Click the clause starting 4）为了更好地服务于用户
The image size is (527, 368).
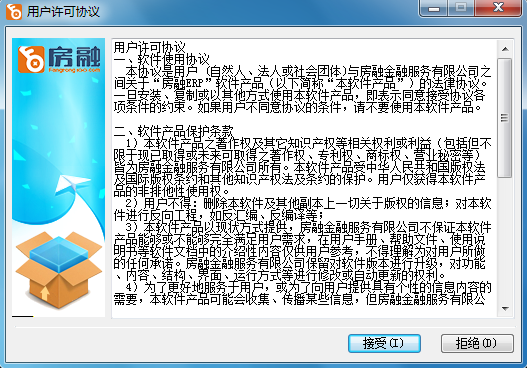pos(302,293)
